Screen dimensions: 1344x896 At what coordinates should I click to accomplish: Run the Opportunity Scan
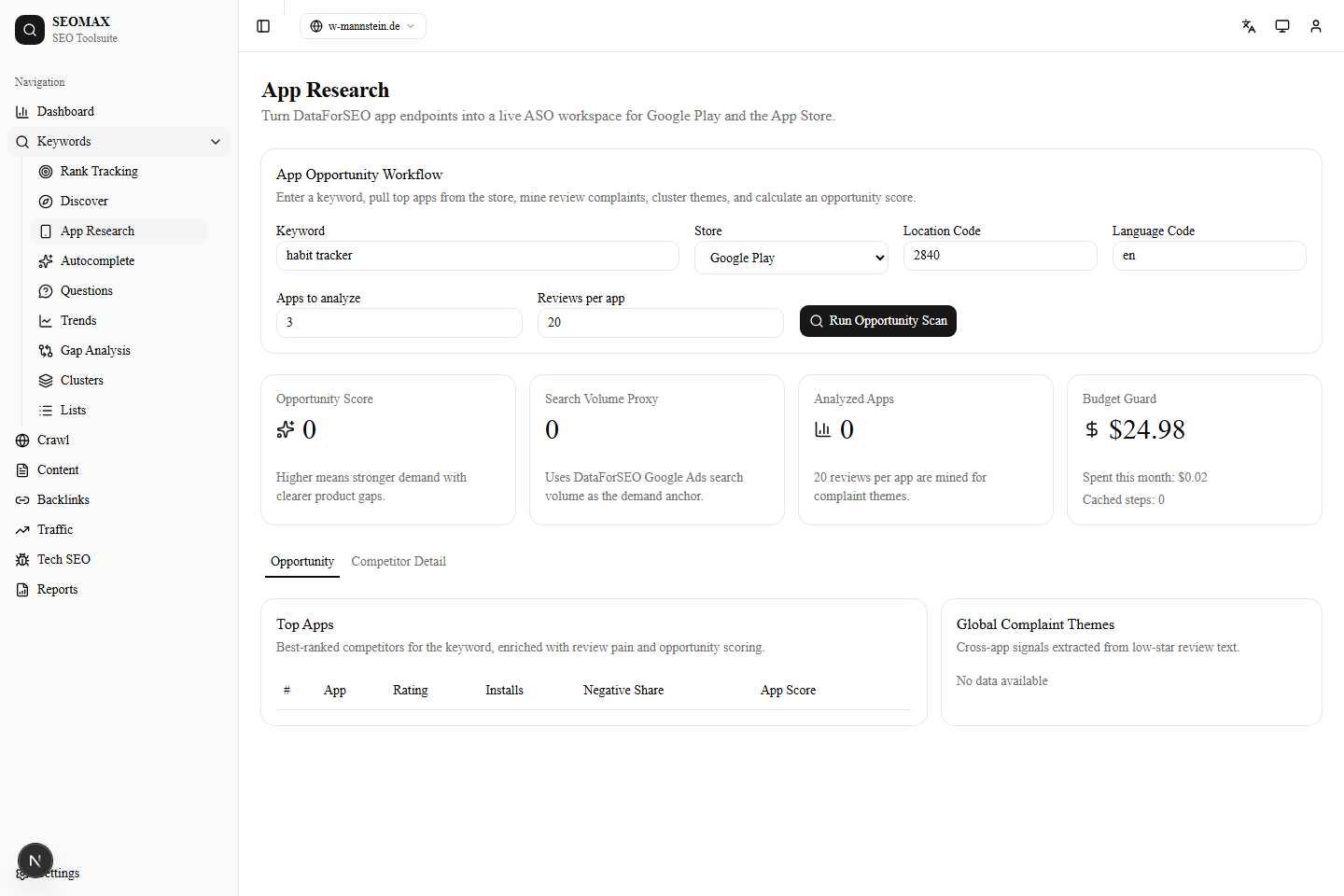[x=877, y=321]
